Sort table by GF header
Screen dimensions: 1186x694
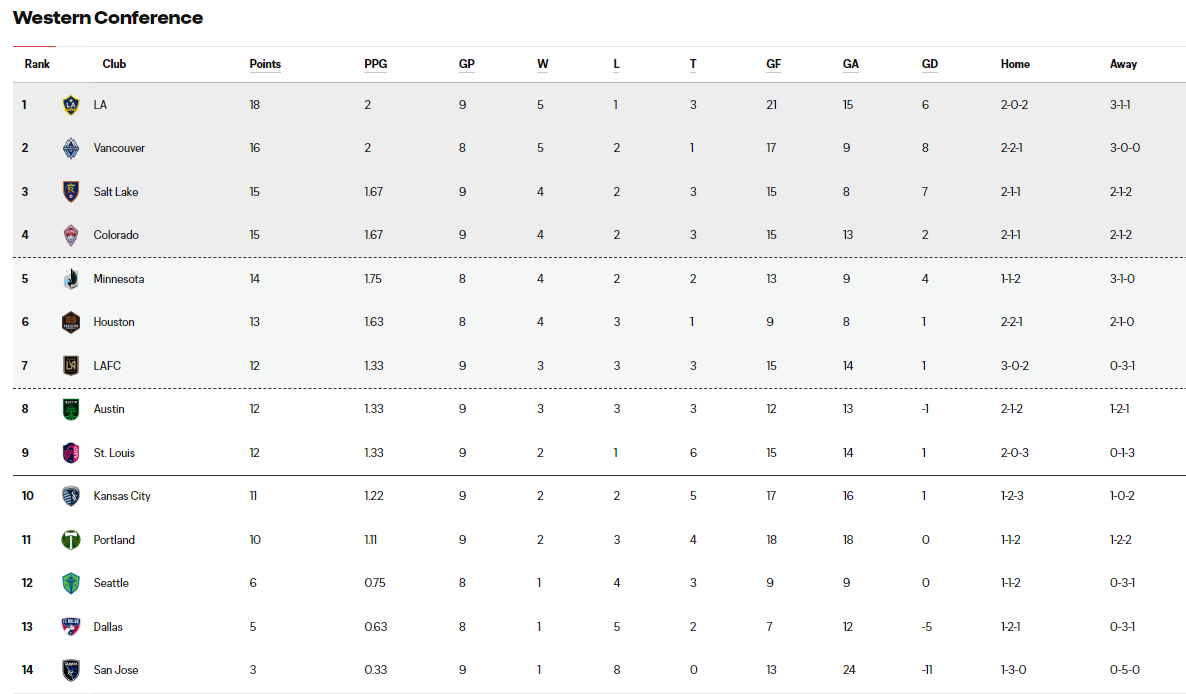point(773,64)
